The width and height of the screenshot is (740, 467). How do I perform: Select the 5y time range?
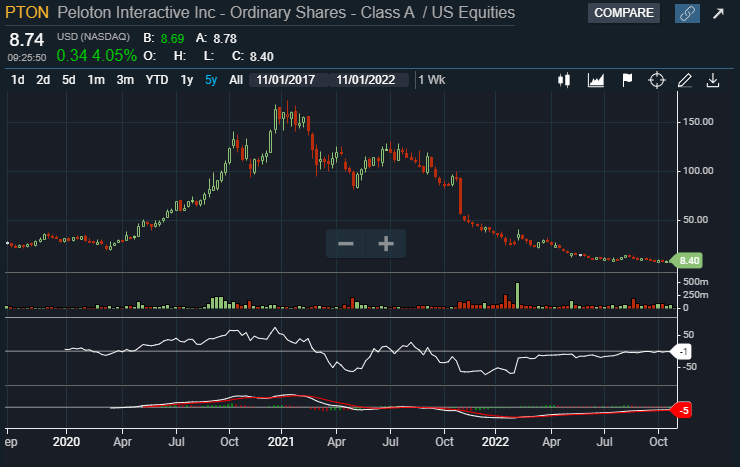[x=211, y=80]
